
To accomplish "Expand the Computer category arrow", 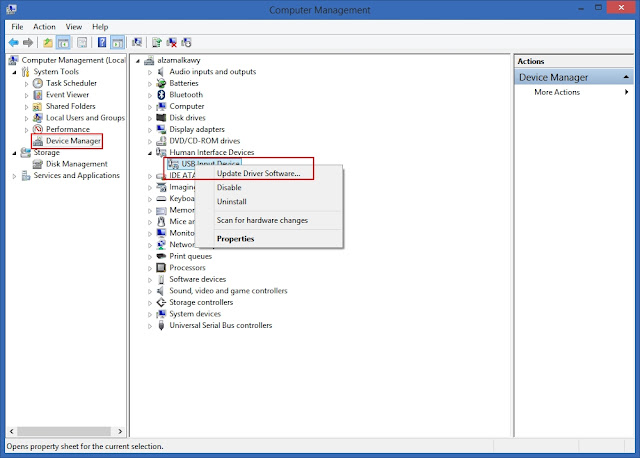I will pyautogui.click(x=150, y=107).
